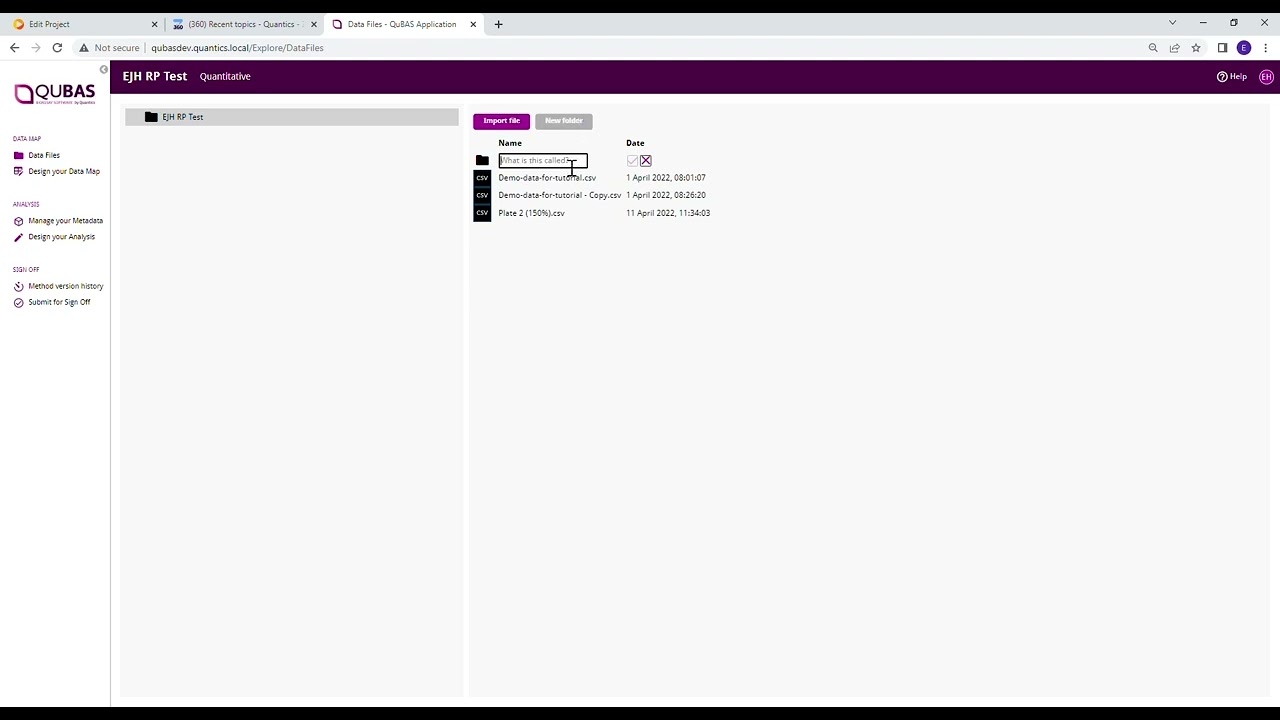Screen dimensions: 1280x720
Task: Select Plate 2 (150%).csv file
Action: point(531,213)
